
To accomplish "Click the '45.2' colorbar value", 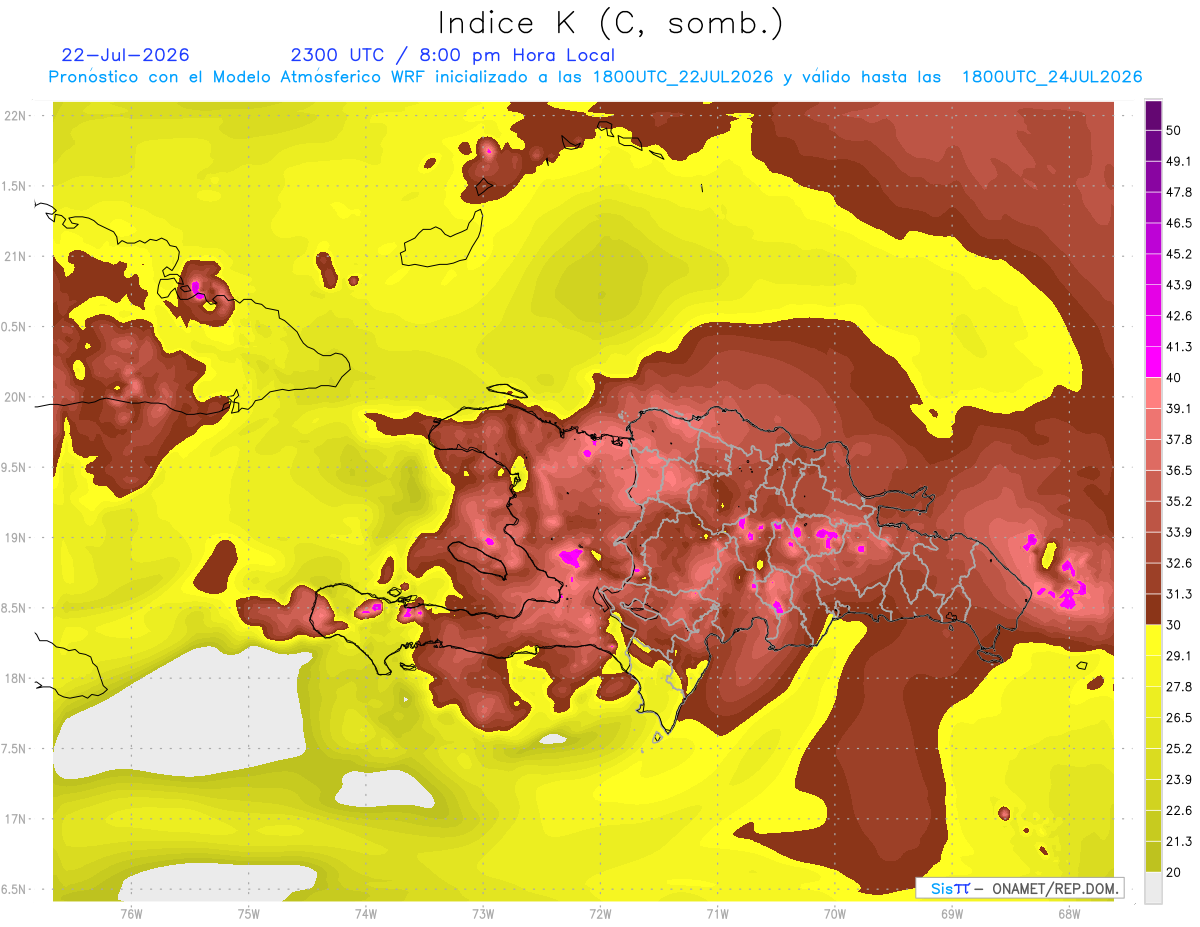I will coord(1179,254).
